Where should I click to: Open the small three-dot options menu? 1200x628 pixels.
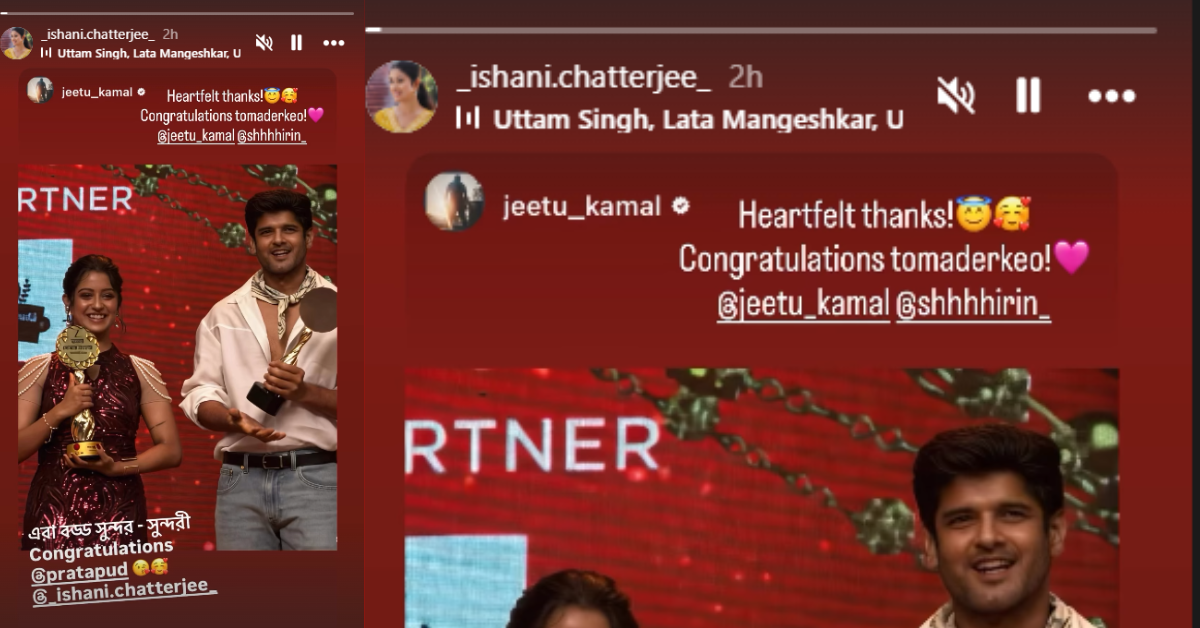pos(334,43)
